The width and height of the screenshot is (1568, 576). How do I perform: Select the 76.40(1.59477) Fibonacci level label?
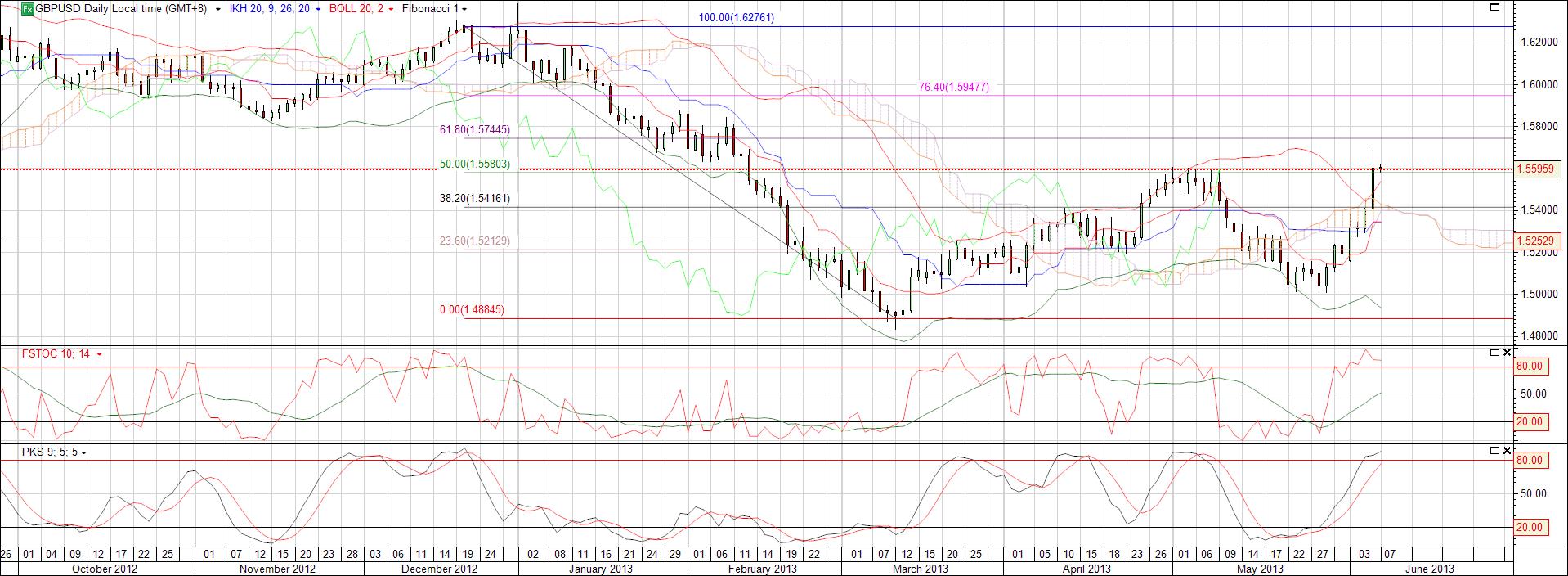tap(953, 87)
